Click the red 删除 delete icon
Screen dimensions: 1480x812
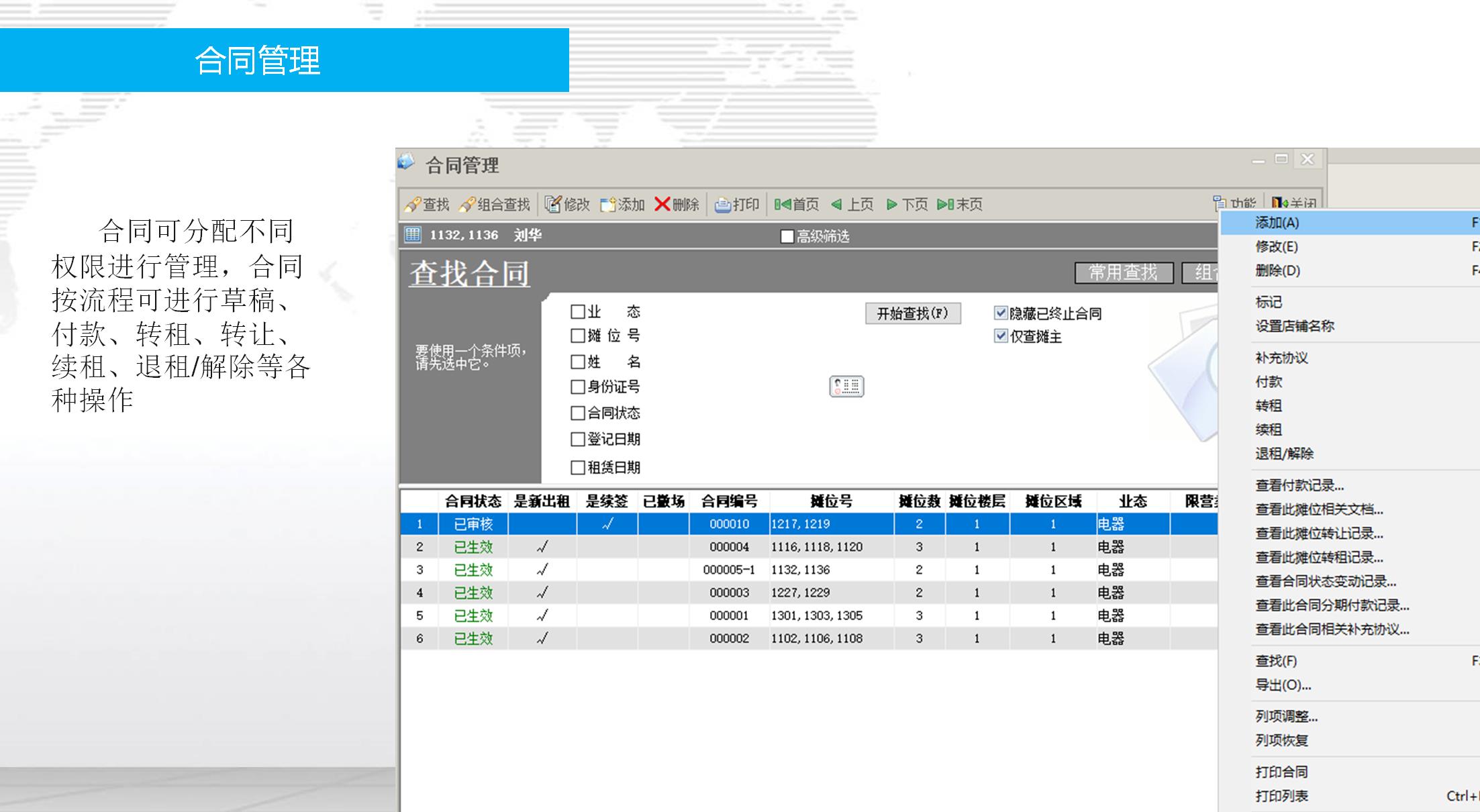click(662, 204)
